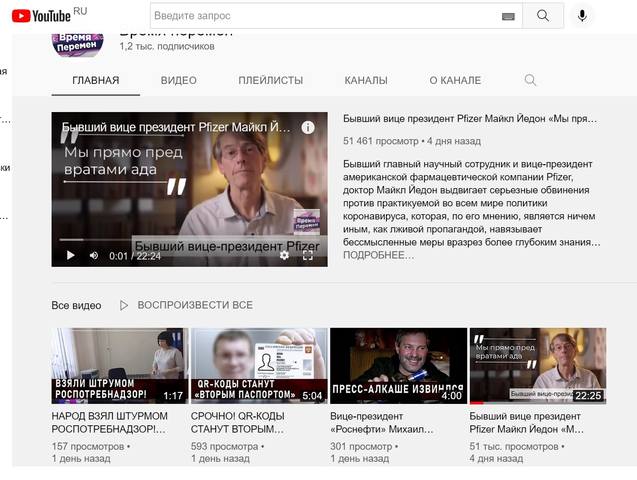The image size is (637, 480).
Task: Open grid title Бывший вице президент Pfizer
Action: (x=526, y=422)
